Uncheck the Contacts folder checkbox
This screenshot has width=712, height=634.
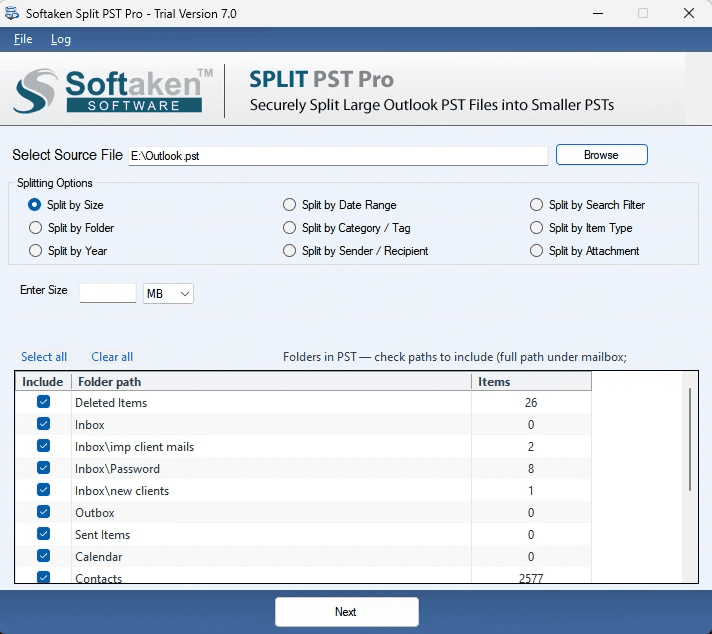[x=44, y=577]
